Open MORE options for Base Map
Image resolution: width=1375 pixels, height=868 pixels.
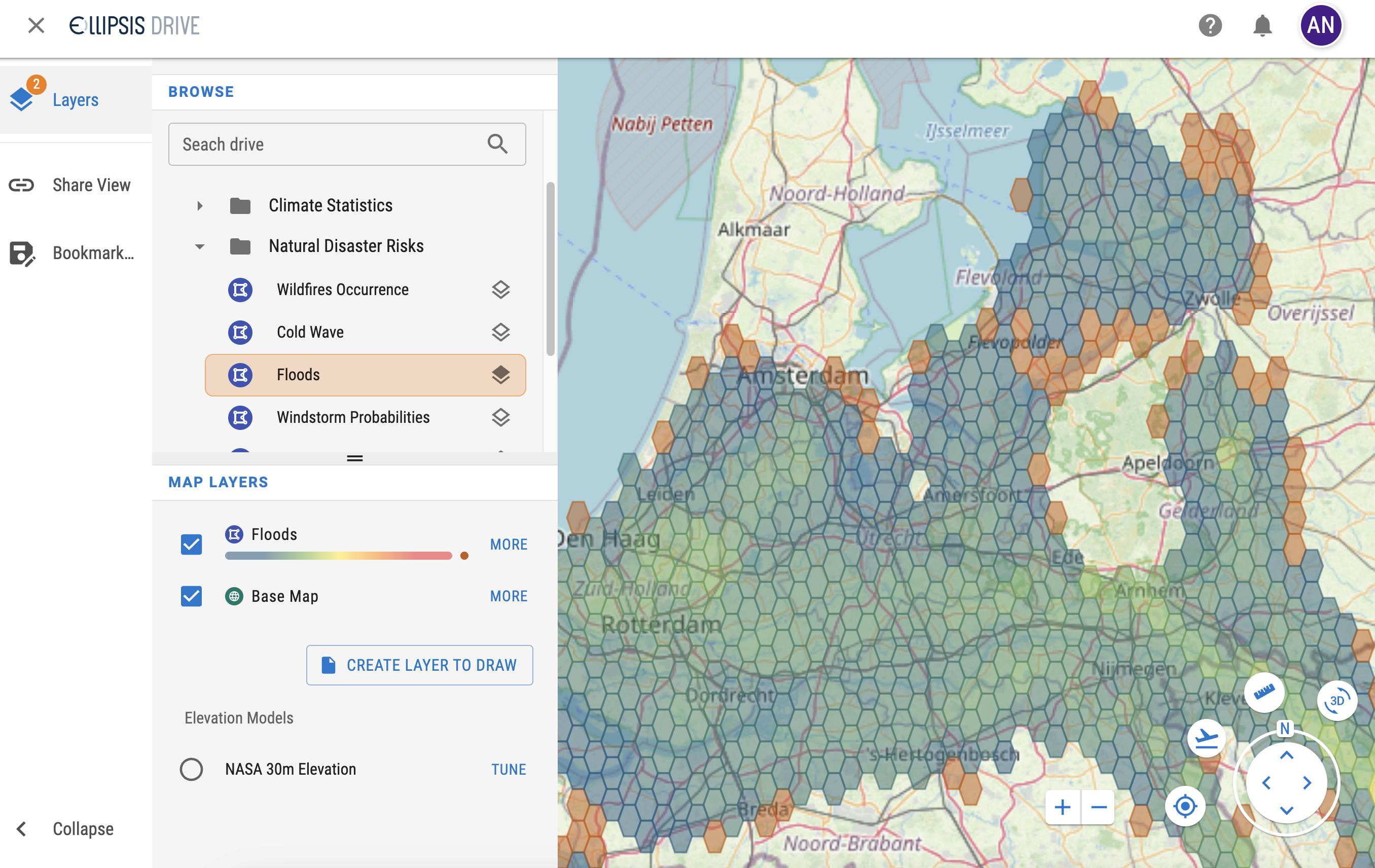pyautogui.click(x=509, y=596)
